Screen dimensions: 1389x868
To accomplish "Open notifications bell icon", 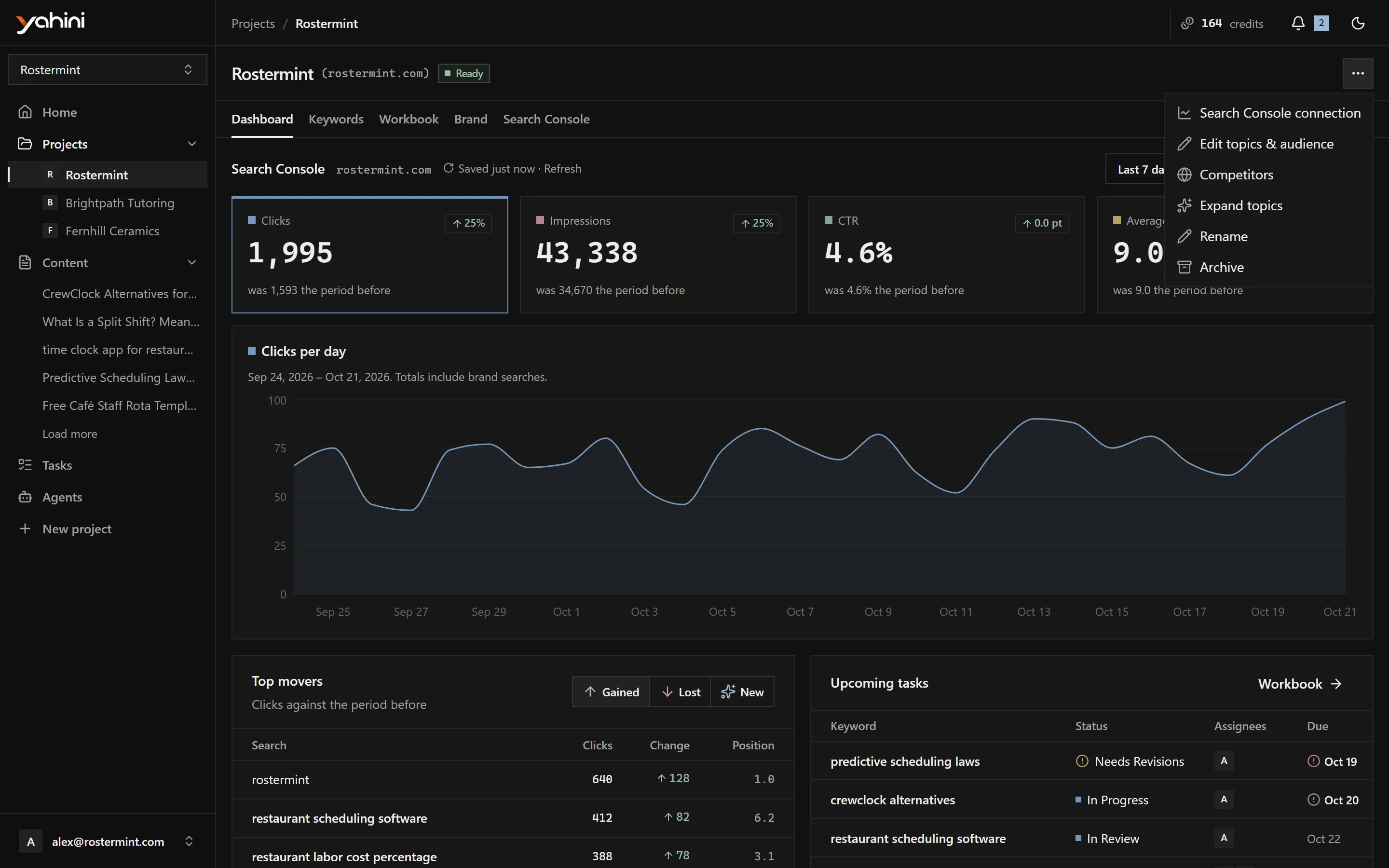I will point(1298,23).
